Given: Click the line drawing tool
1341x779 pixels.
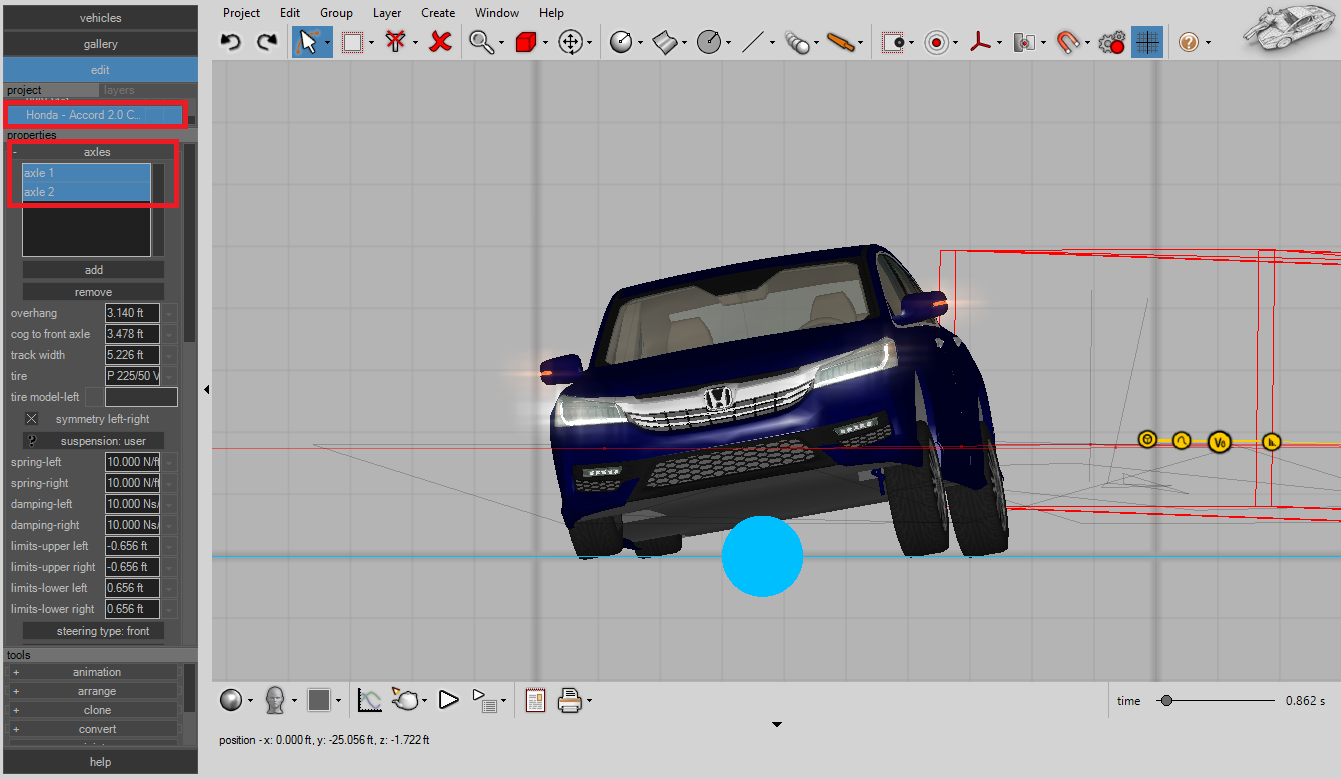Looking at the screenshot, I should pos(753,42).
